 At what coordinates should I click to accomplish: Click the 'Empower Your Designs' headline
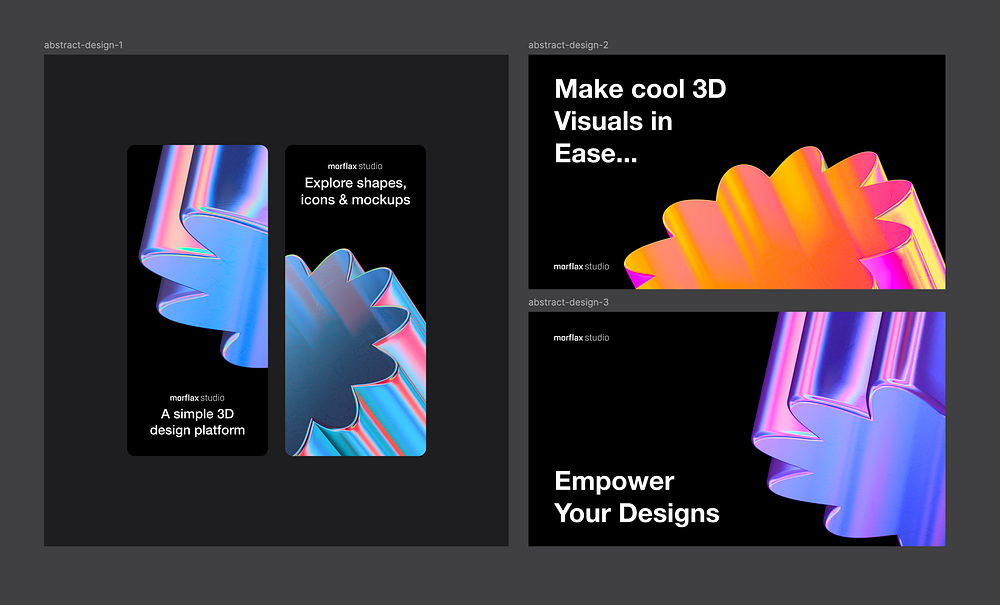636,497
